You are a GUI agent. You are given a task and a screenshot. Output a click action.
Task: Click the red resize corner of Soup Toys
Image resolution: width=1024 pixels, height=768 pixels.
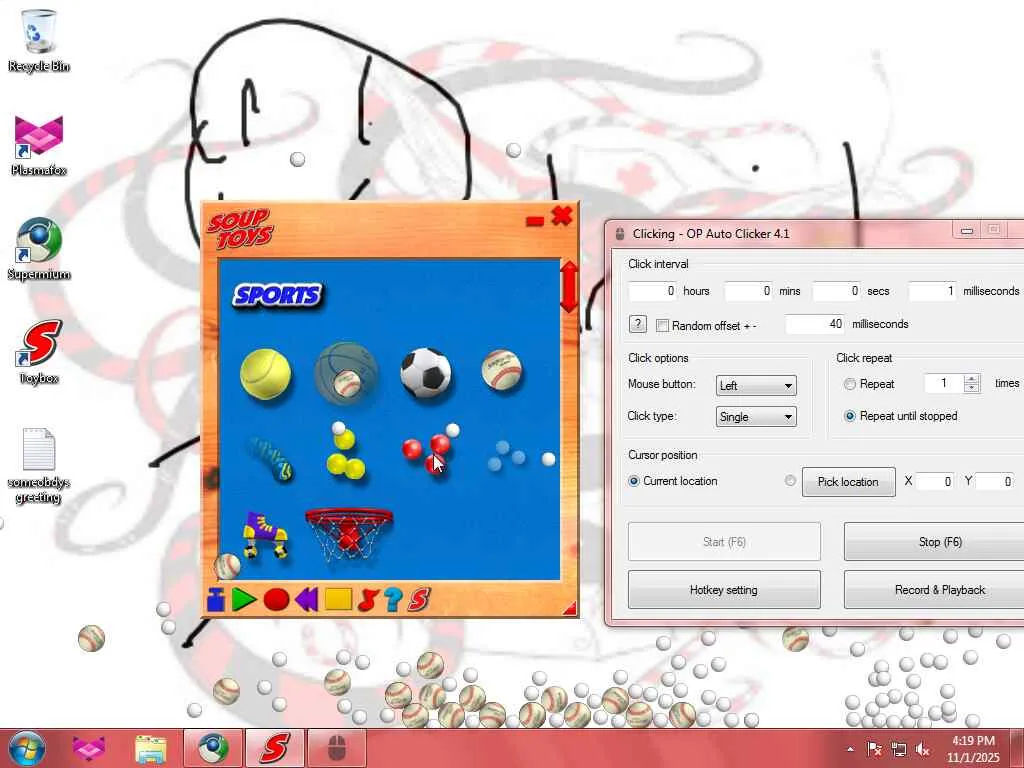(570, 609)
